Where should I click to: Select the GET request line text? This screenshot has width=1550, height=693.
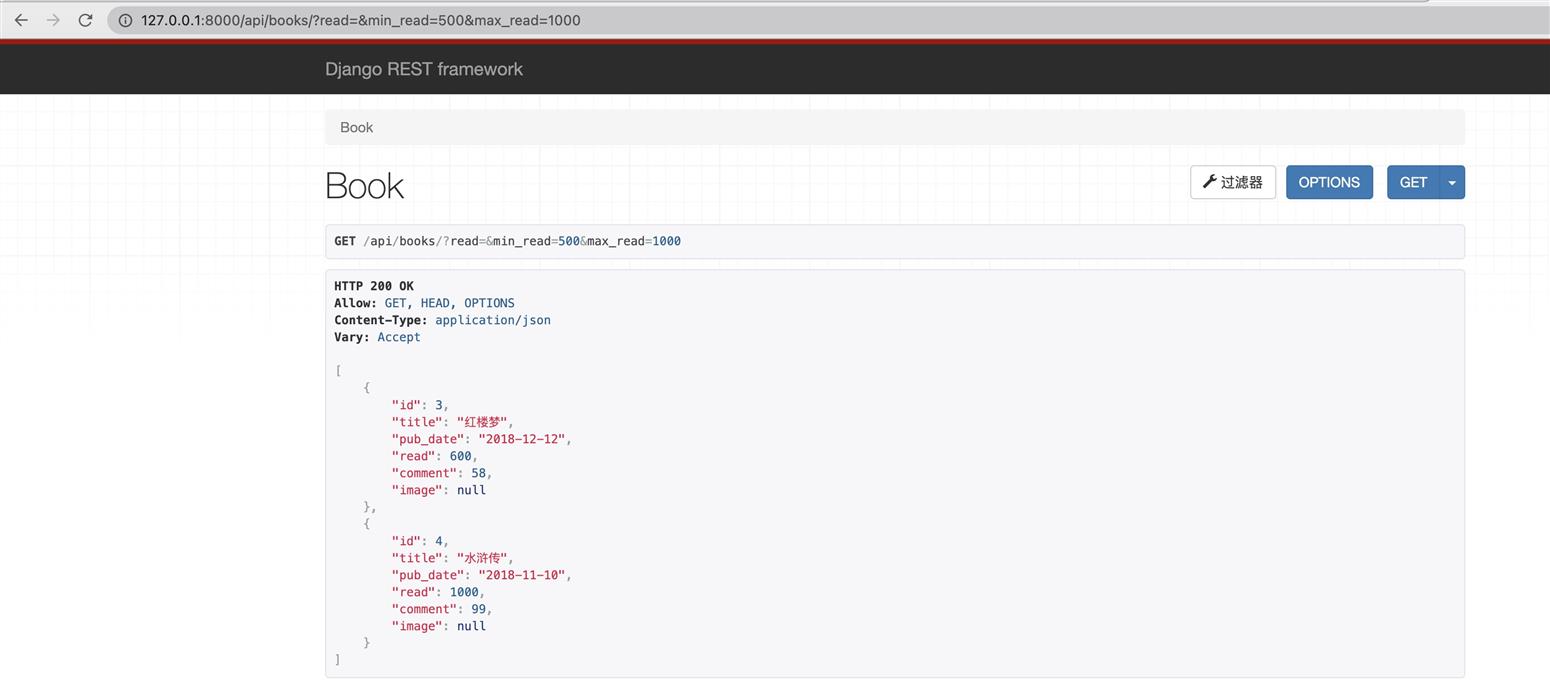[508, 241]
